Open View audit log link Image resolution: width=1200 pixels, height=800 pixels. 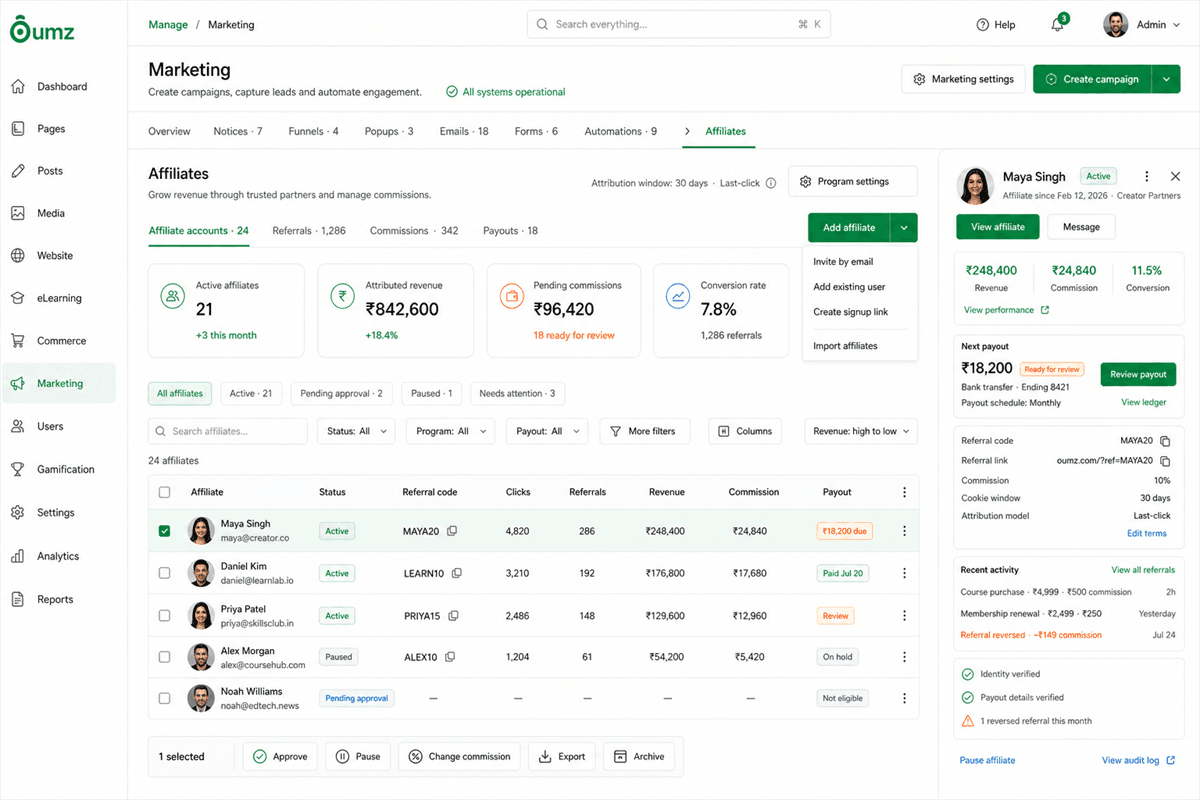point(1138,760)
